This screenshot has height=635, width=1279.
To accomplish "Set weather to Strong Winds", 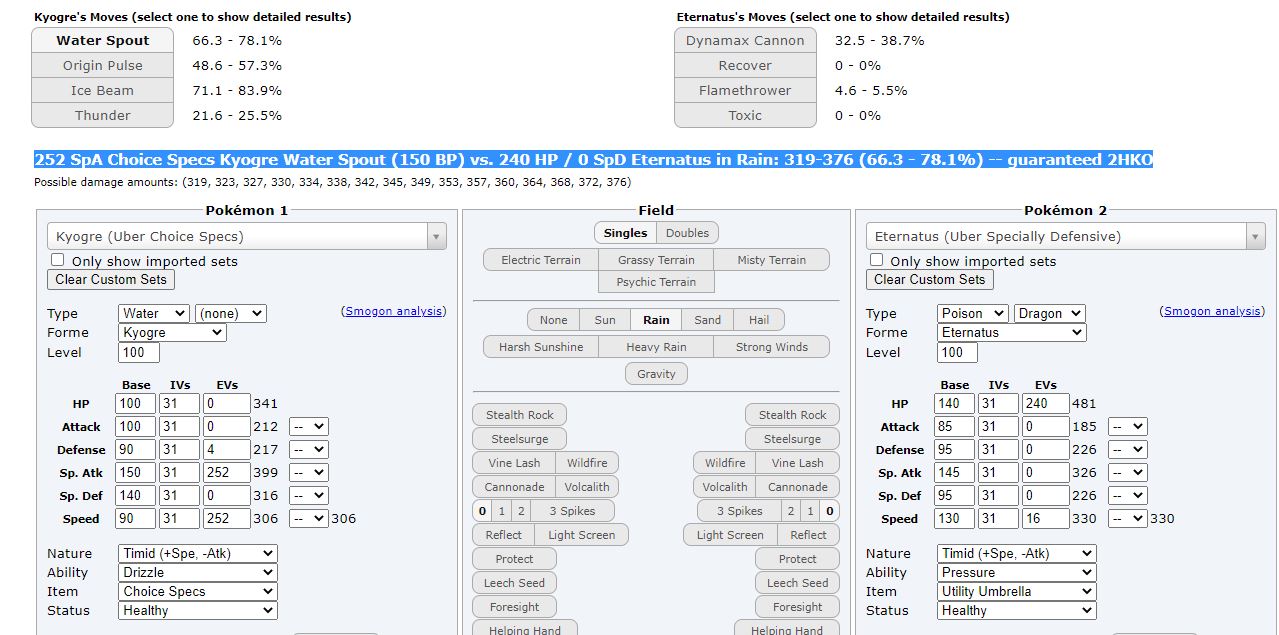I will click(x=771, y=347).
